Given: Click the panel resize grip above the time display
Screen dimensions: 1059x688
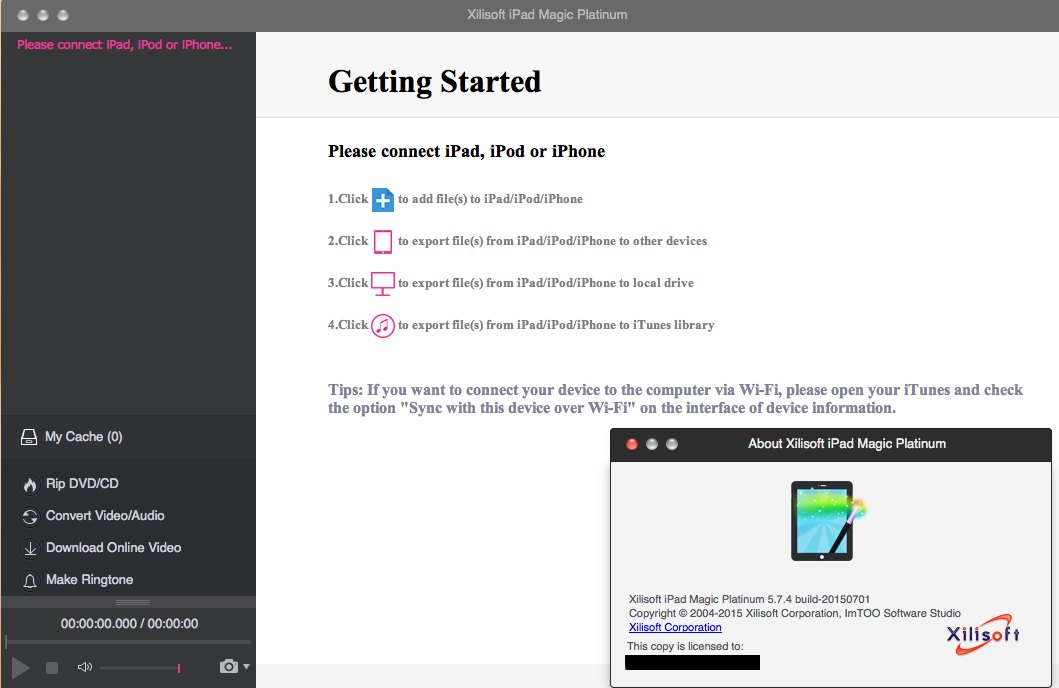Looking at the screenshot, I should [x=133, y=602].
